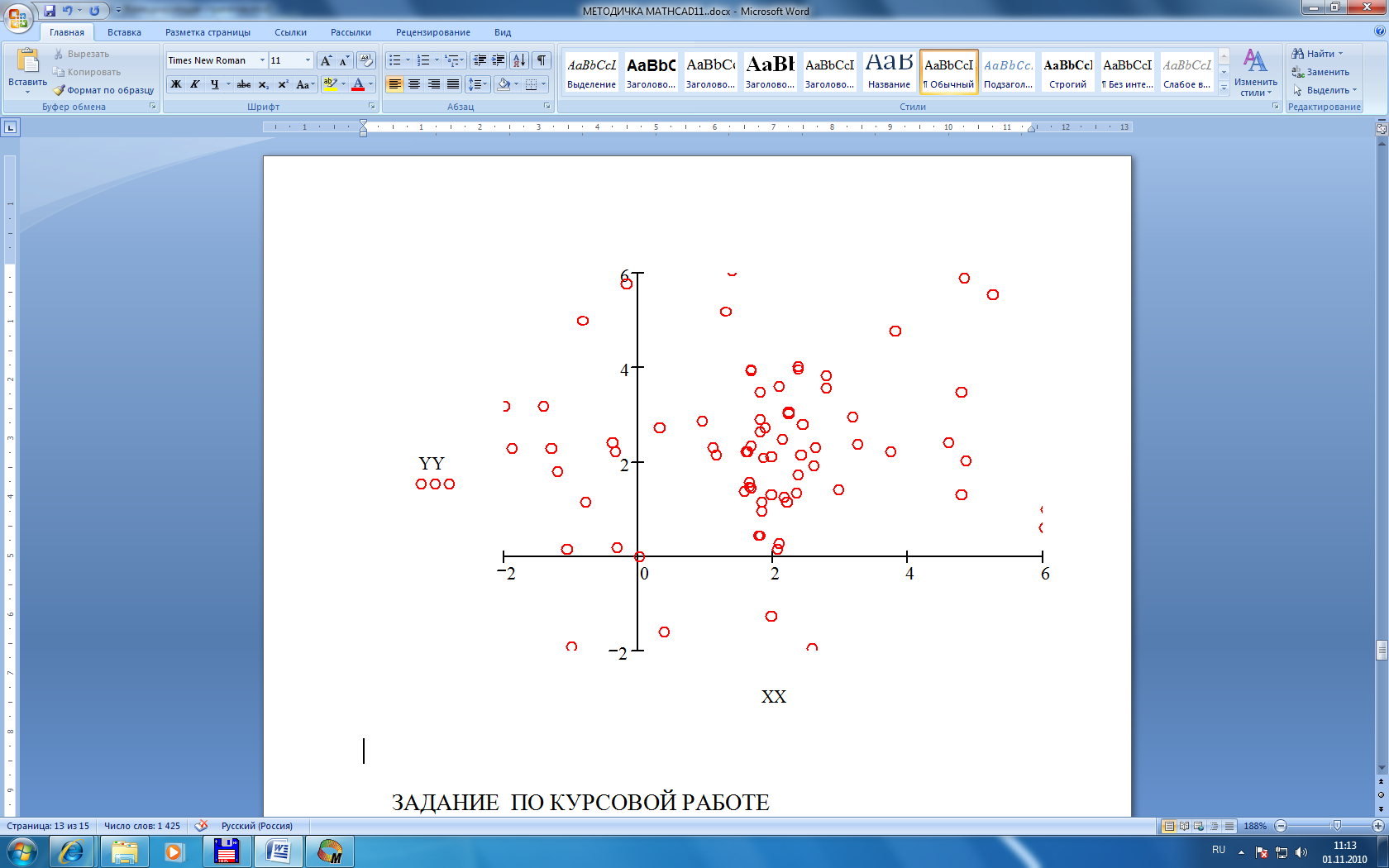
Task: Apply subscript formatting
Action: click(x=263, y=84)
